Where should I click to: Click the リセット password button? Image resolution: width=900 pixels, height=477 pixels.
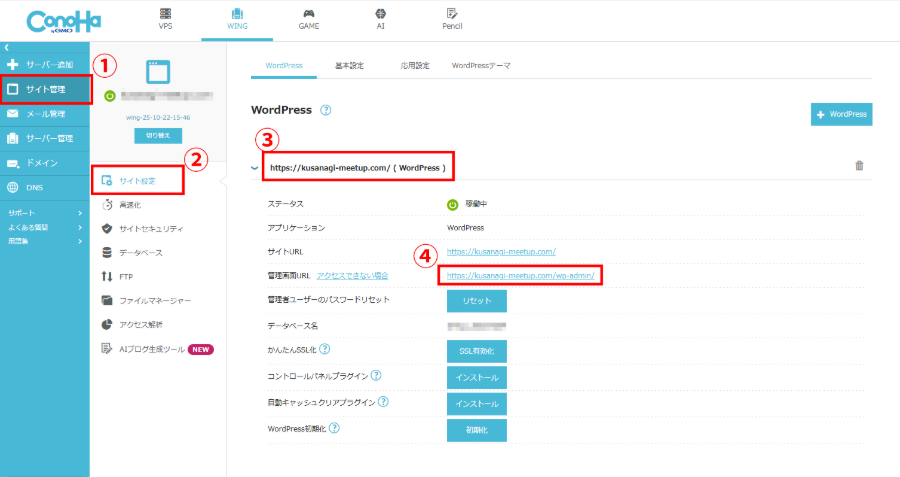click(x=476, y=301)
